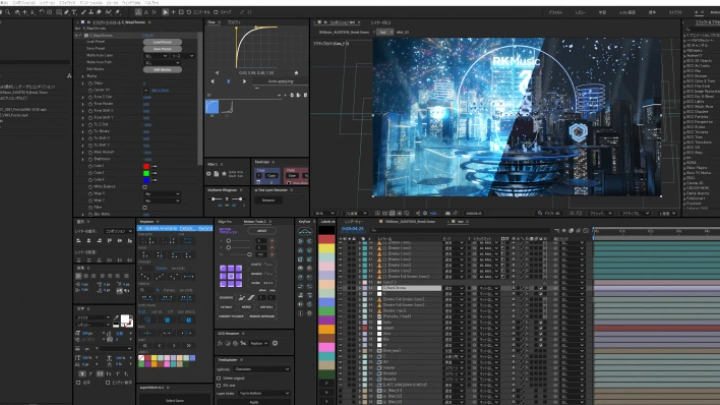Screen dimensions: 720x405
Task: Select the Brush tool in the toolbar
Action: 83,12
